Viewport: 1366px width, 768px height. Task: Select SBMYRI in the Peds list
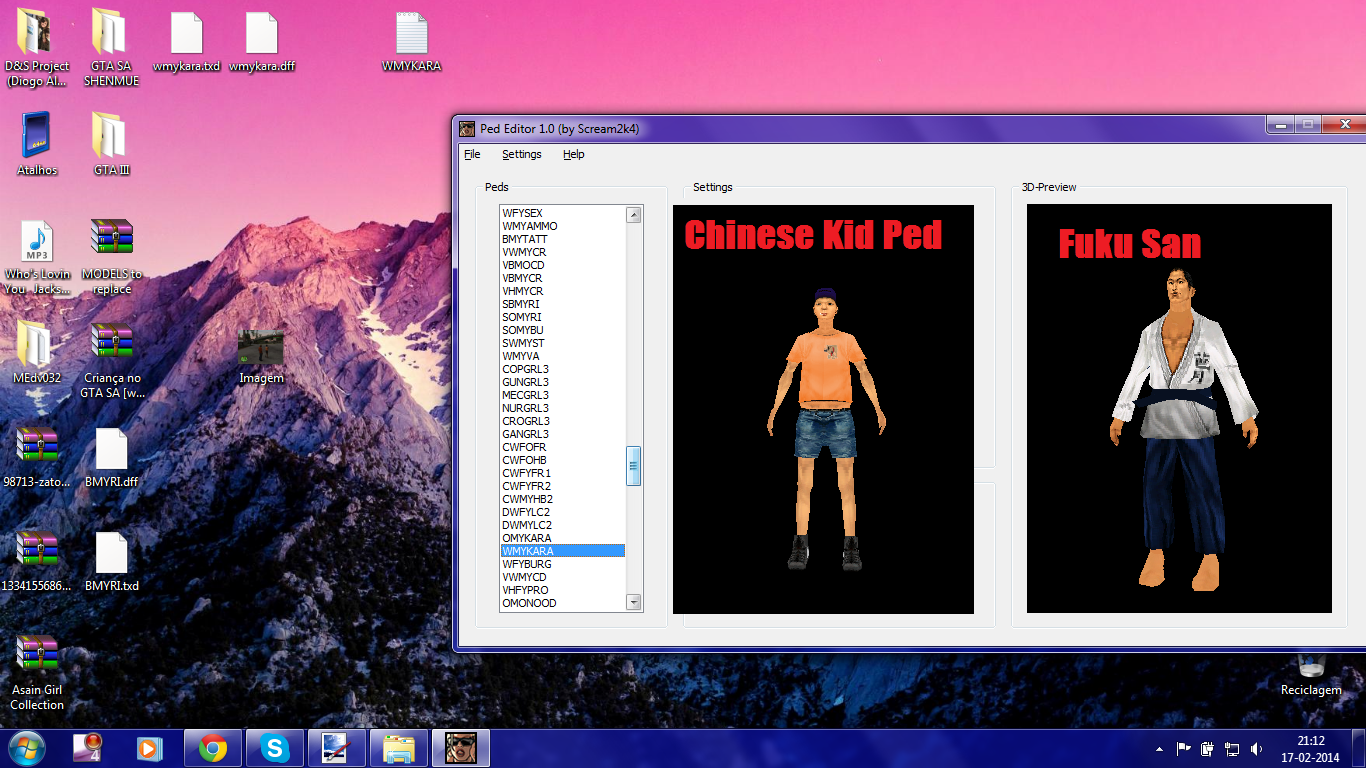(x=563, y=304)
